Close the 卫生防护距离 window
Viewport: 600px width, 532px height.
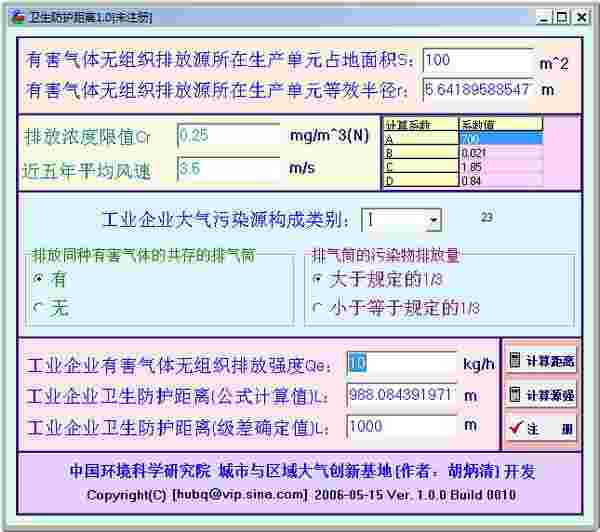tap(582, 17)
